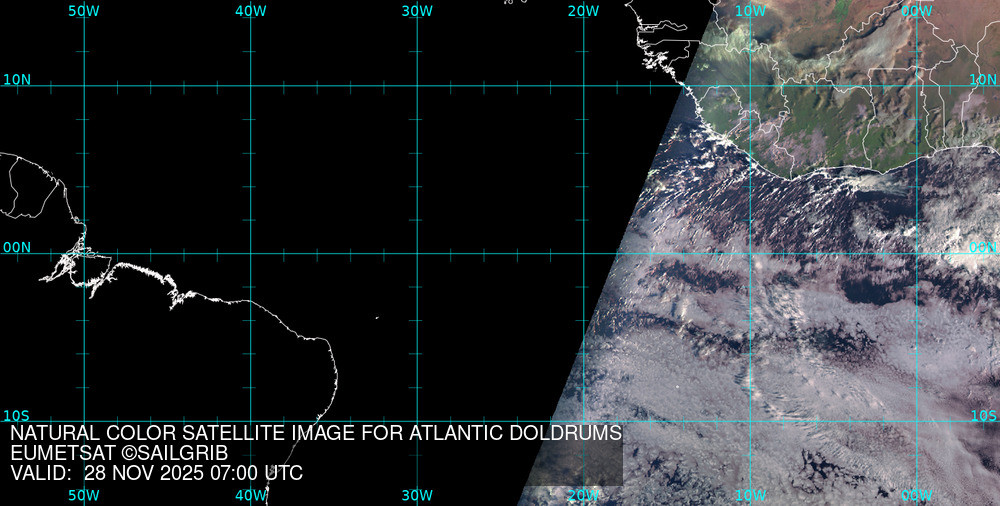Click the 40W longitude label at top
This screenshot has width=1000, height=506.
click(250, 10)
